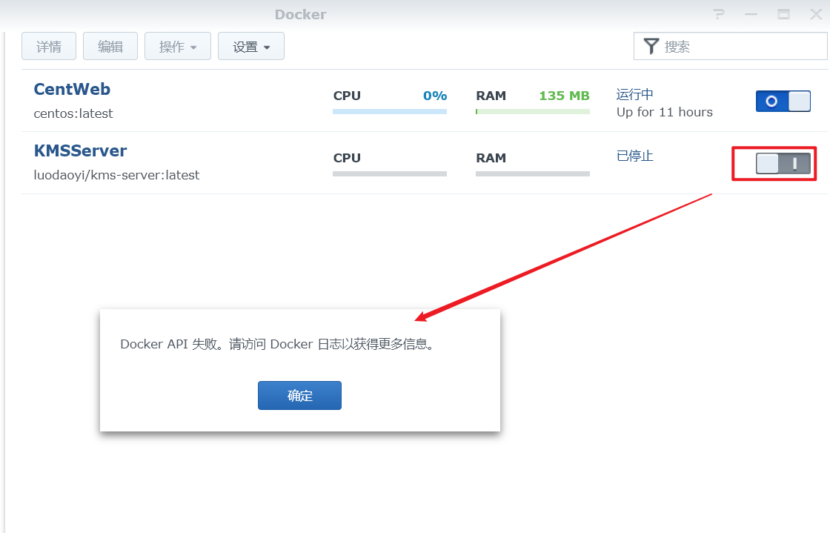Click the 详情 toolbar button
Screen dimensions: 830x533
click(x=49, y=46)
